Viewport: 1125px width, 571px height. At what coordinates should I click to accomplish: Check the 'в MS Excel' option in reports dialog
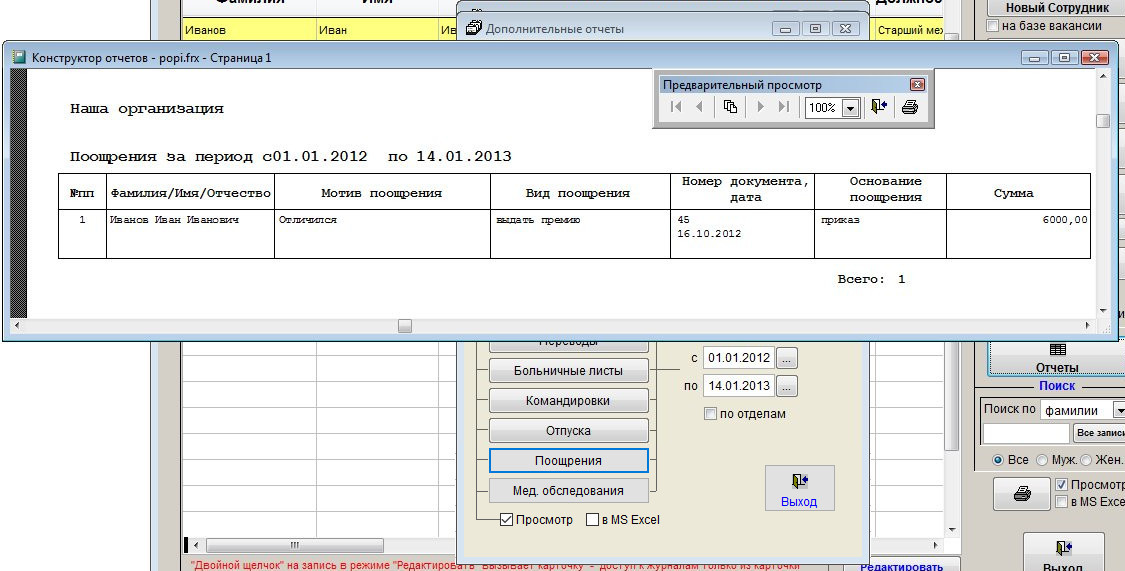click(x=593, y=520)
